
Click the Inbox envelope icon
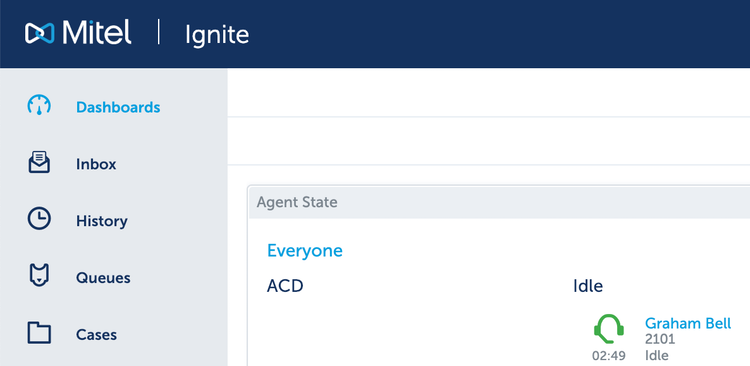click(39, 163)
